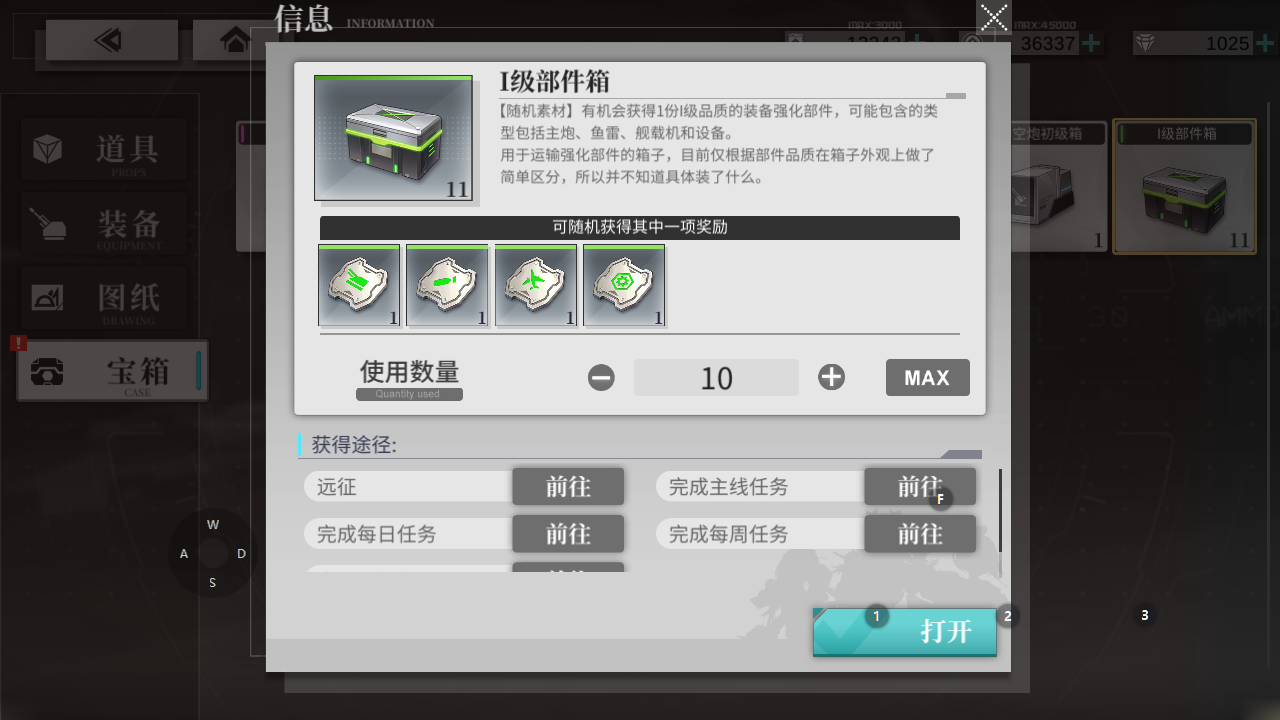The width and height of the screenshot is (1280, 720).
Task: Select the main gun part reward icon
Action: [x=359, y=285]
